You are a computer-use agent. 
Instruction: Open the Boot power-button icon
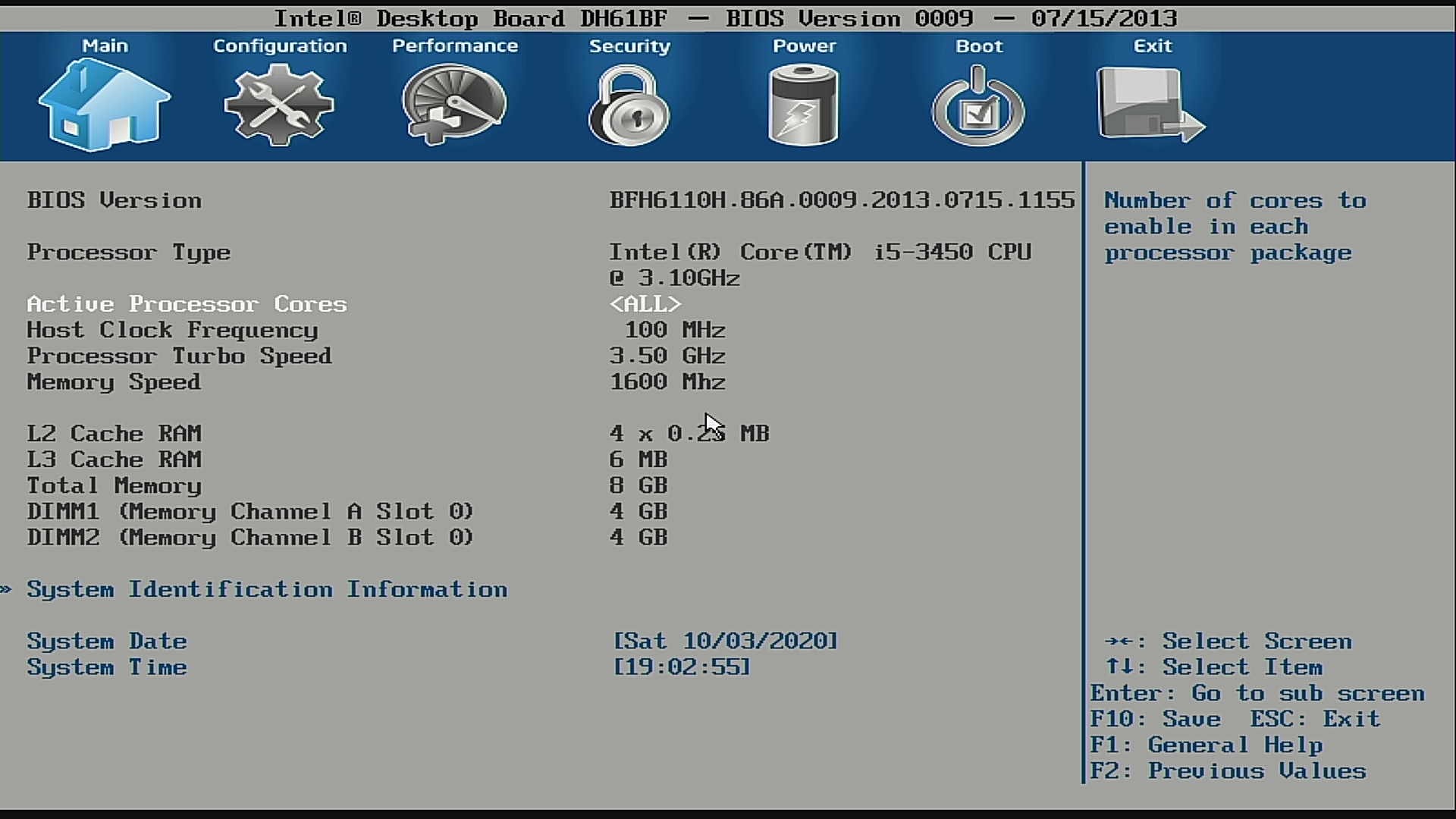pyautogui.click(x=978, y=105)
